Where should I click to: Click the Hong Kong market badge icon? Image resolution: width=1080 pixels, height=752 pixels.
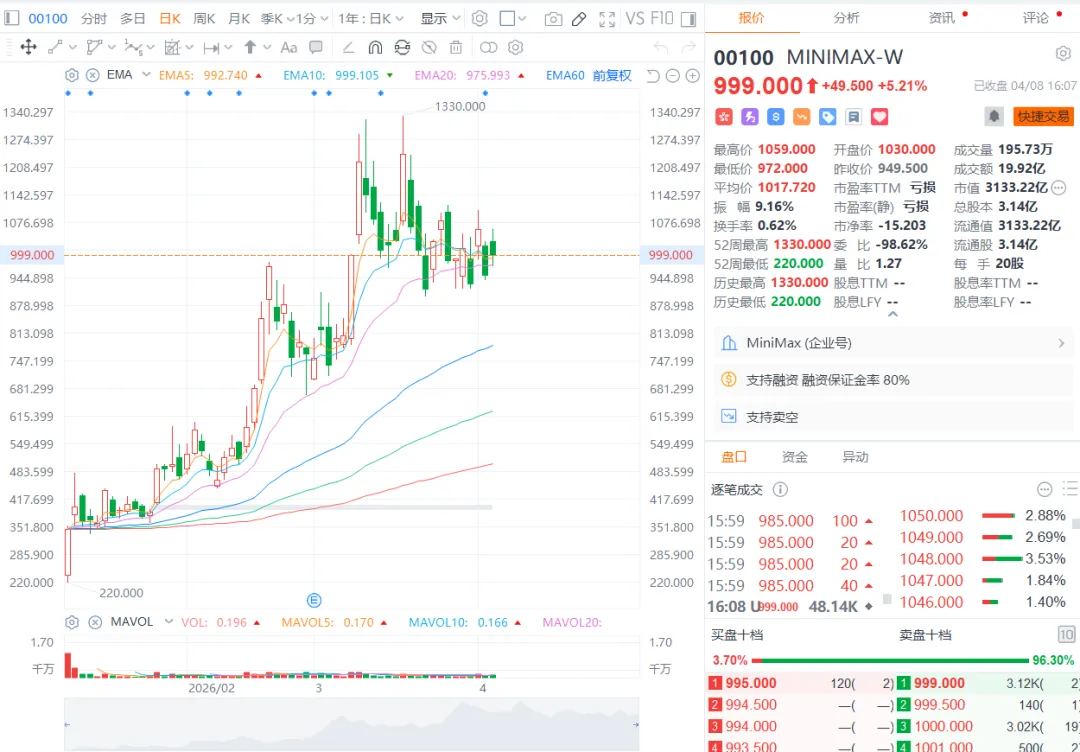pyautogui.click(x=723, y=117)
